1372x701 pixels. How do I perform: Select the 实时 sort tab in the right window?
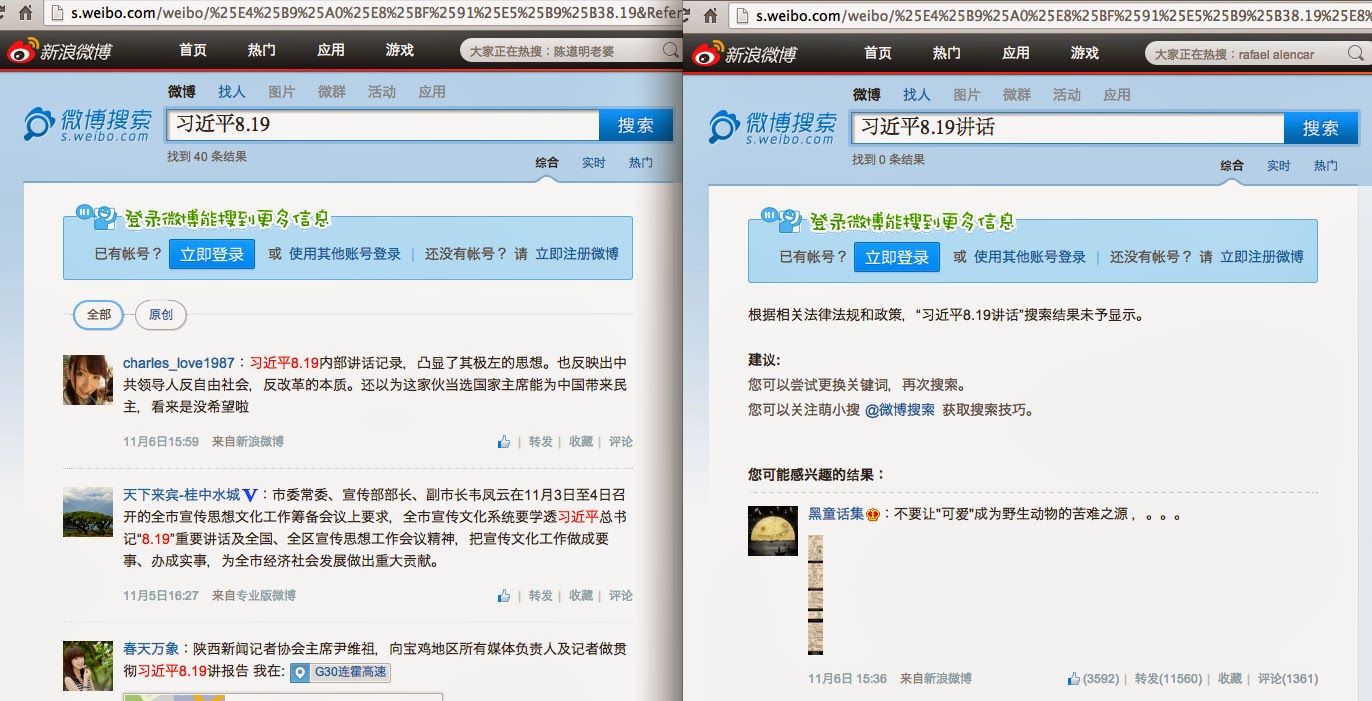click(x=1279, y=166)
